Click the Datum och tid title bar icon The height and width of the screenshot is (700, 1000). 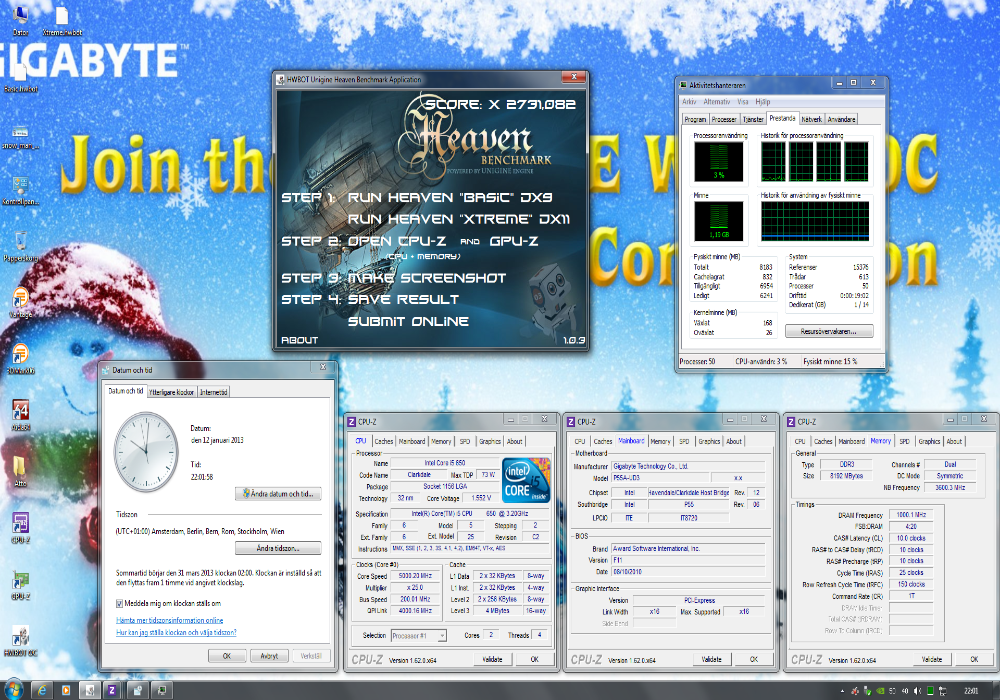[x=106, y=370]
